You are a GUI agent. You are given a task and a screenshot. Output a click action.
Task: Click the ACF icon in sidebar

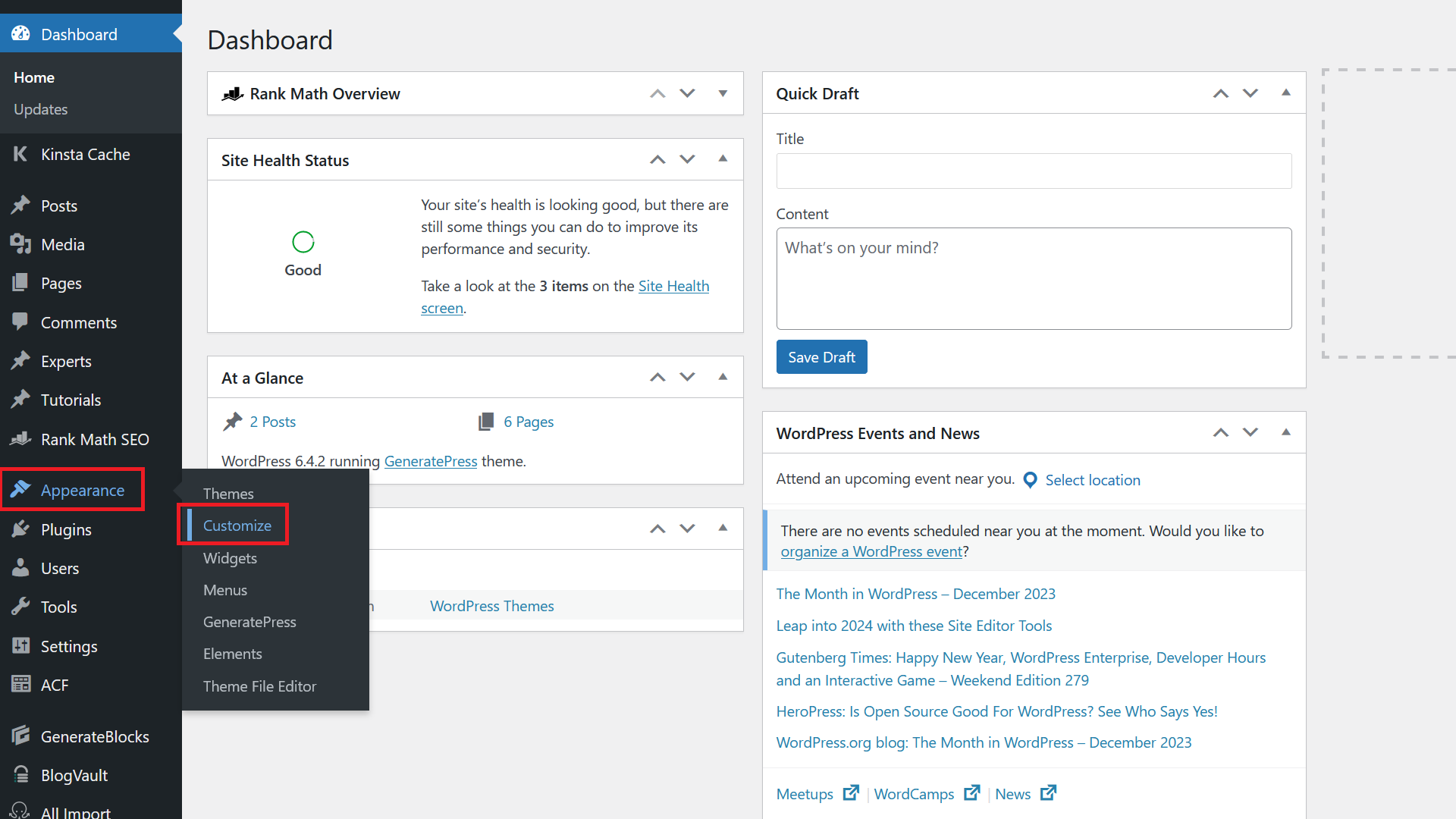coord(19,685)
